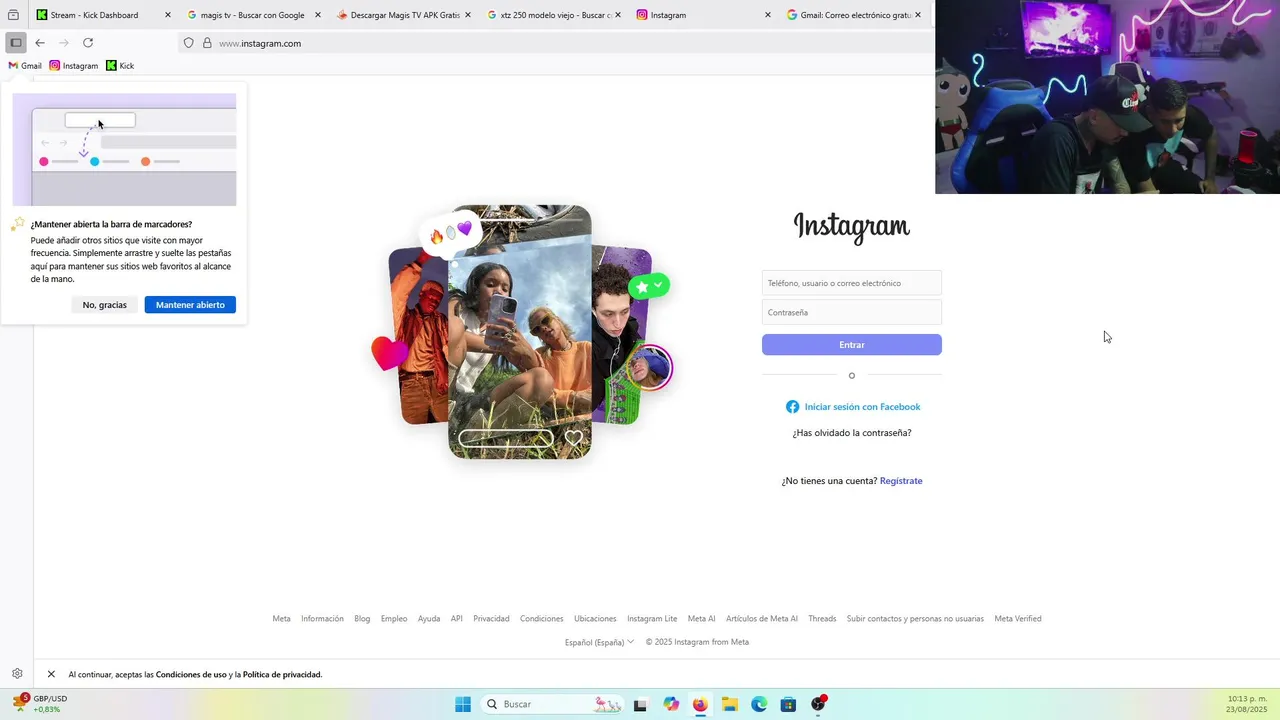
Task: Open the Privacidad footer link
Action: (491, 619)
